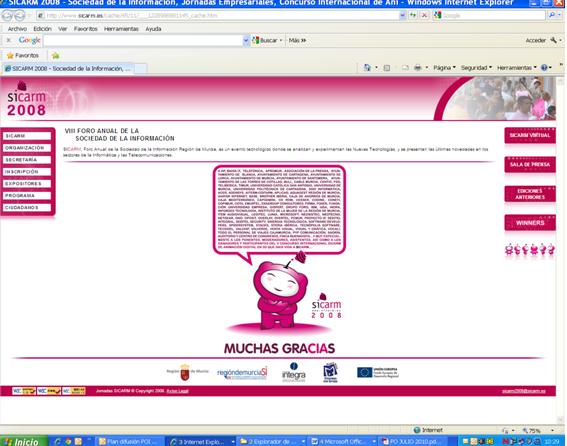Click the browser address bar URL field
The image size is (567, 446).
[219, 16]
